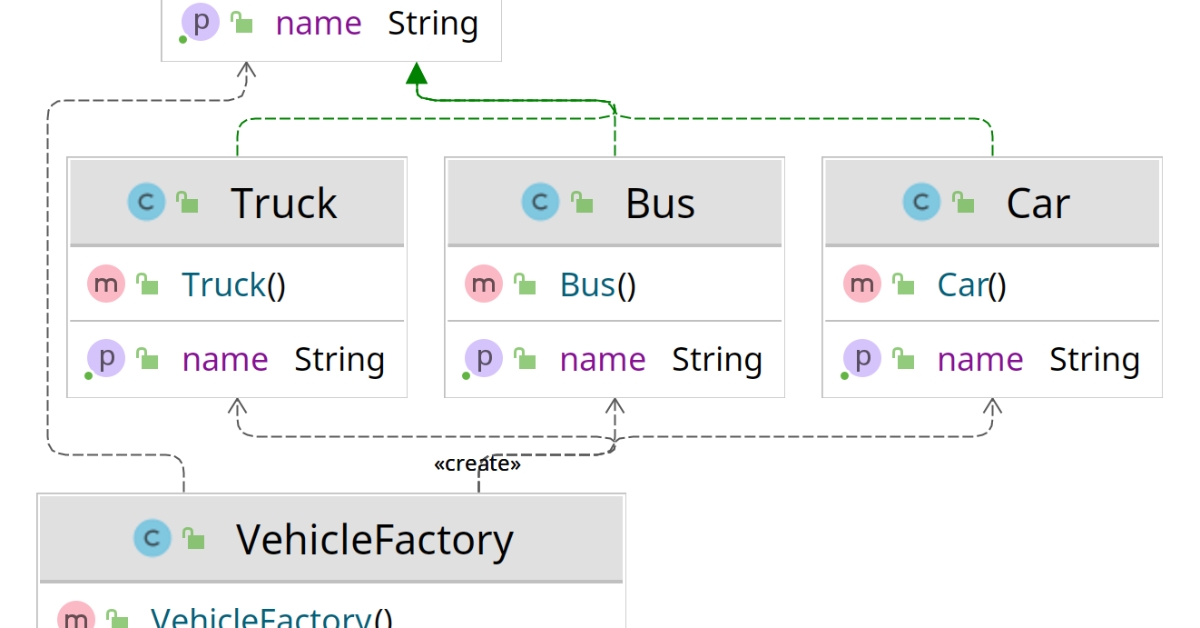Click the String type in Bus class
Image resolution: width=1200 pixels, height=628 pixels.
717,359
